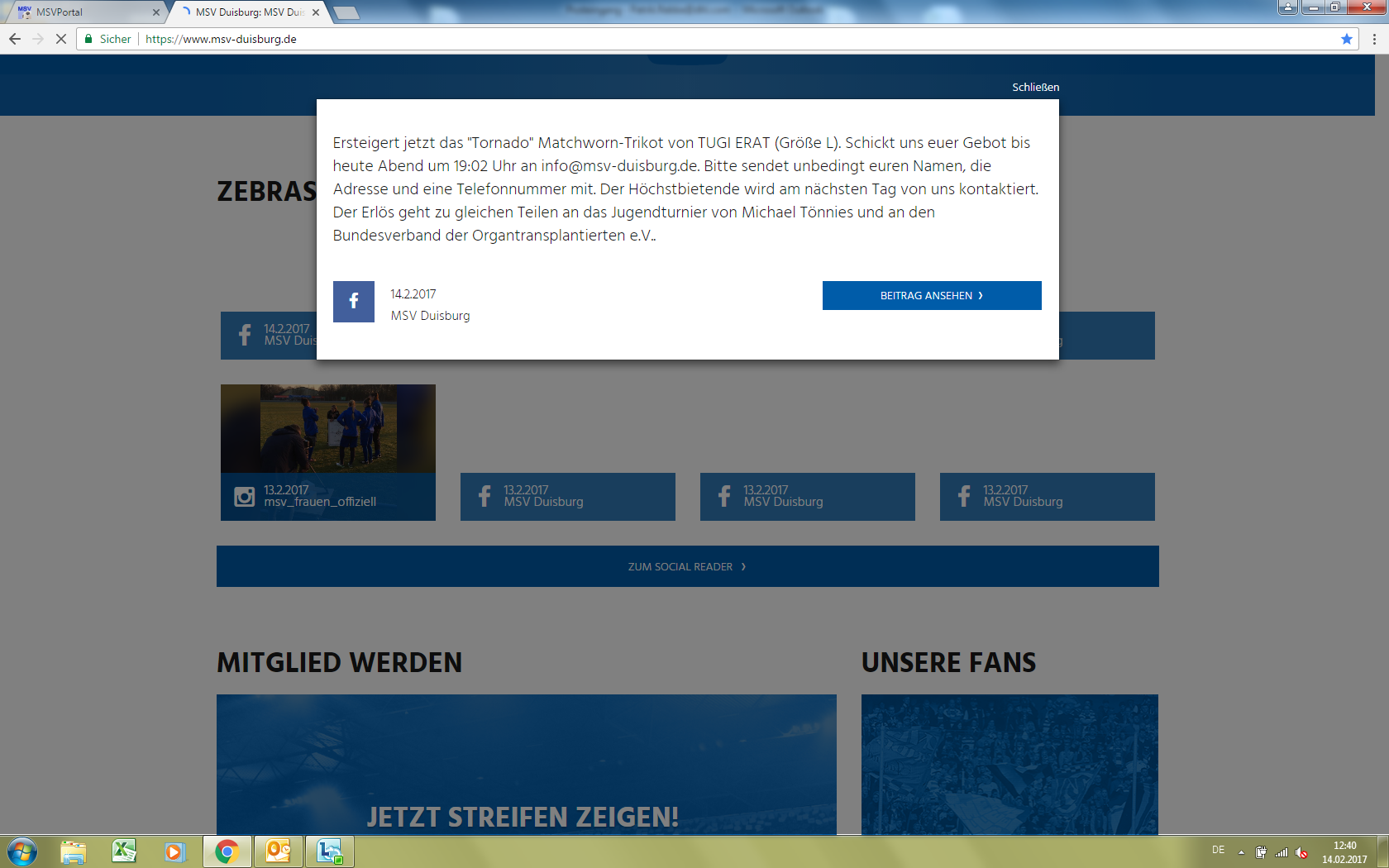
Task: Open Outlook from the taskbar
Action: (278, 851)
